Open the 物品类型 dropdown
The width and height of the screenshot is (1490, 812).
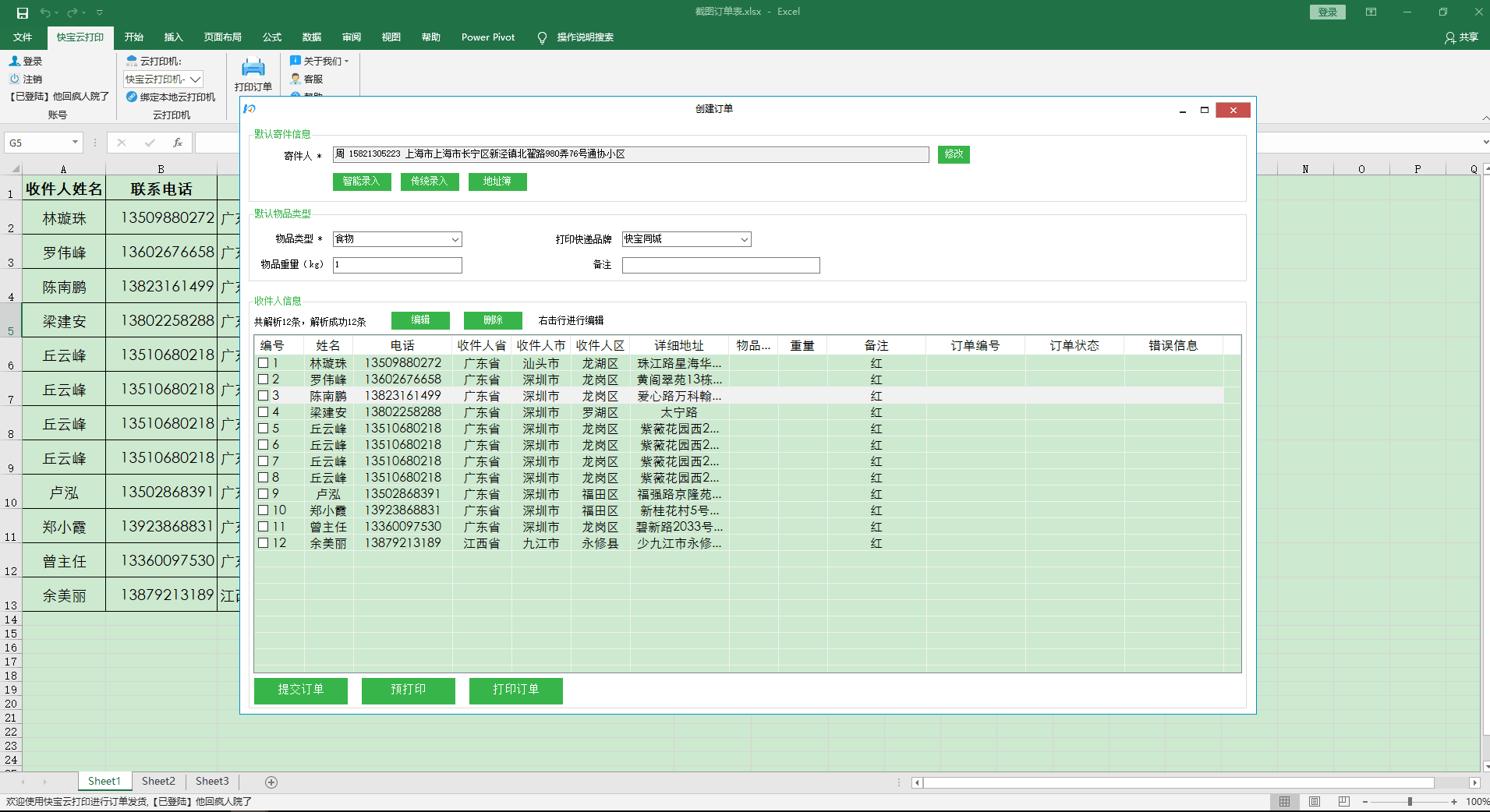(x=455, y=239)
